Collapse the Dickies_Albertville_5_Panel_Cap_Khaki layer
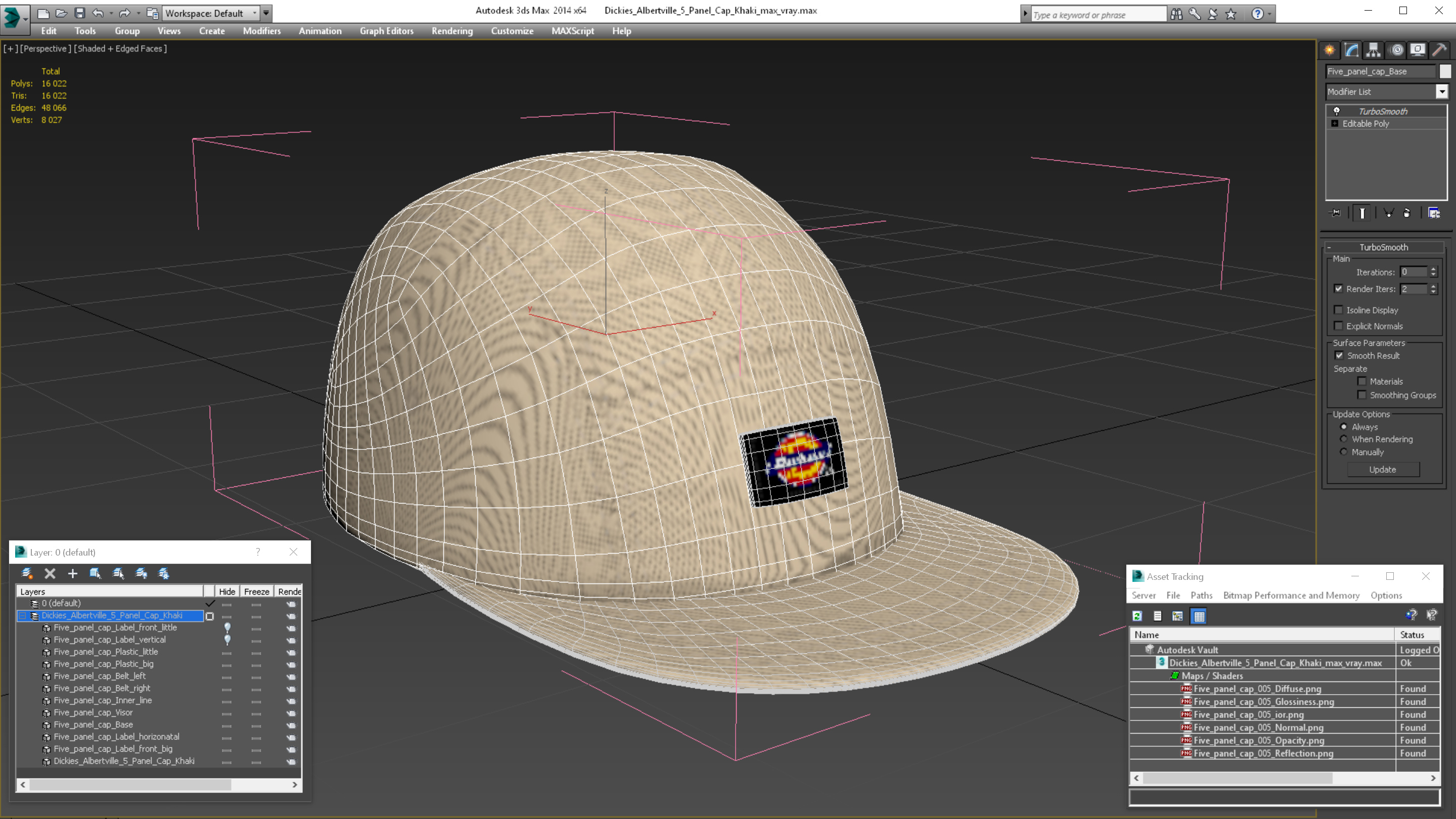This screenshot has width=1456, height=819. pyautogui.click(x=23, y=616)
